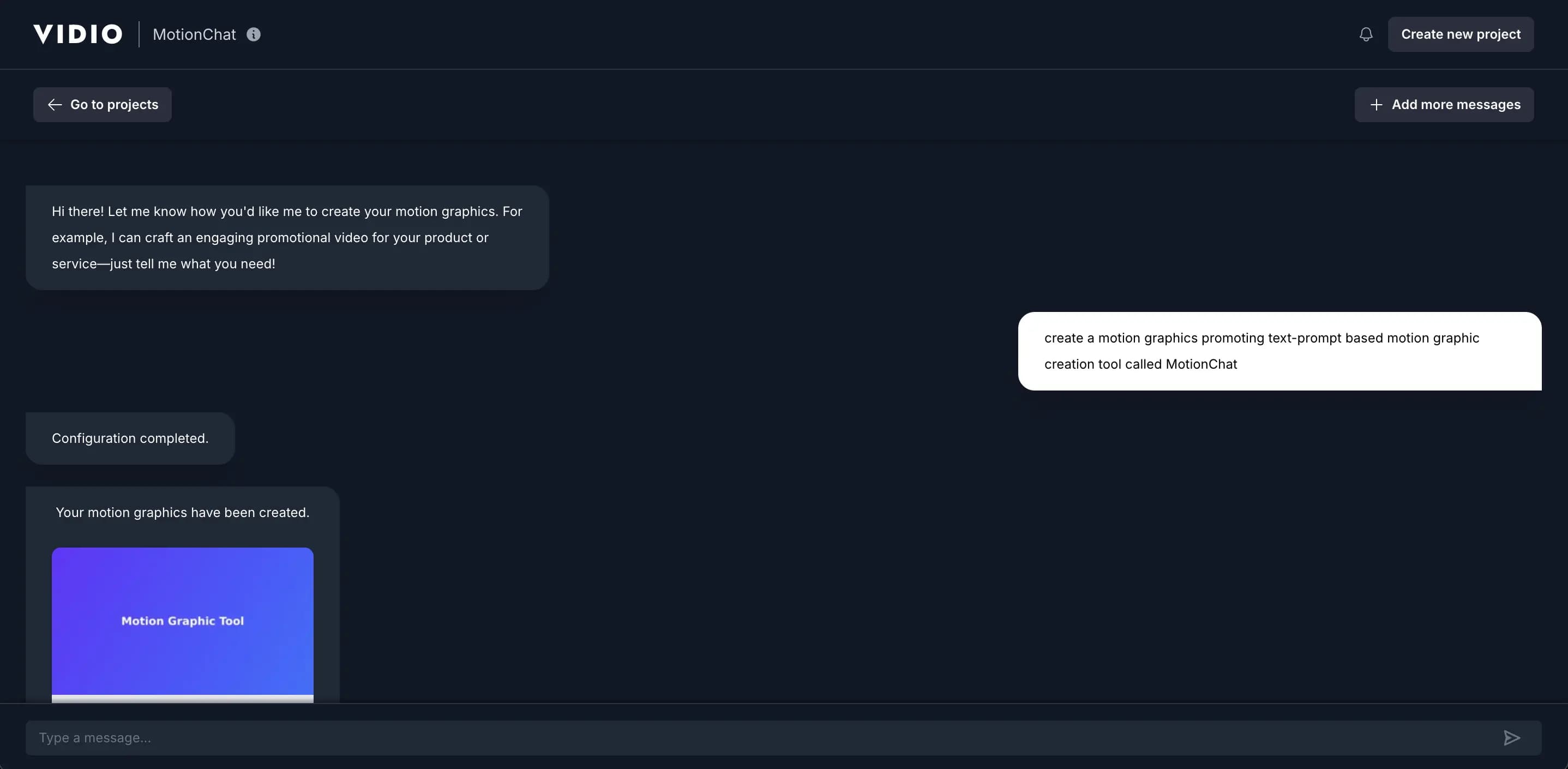Screen dimensions: 1568x769
Task: Click the video progress bar under the preview
Action: 183,699
